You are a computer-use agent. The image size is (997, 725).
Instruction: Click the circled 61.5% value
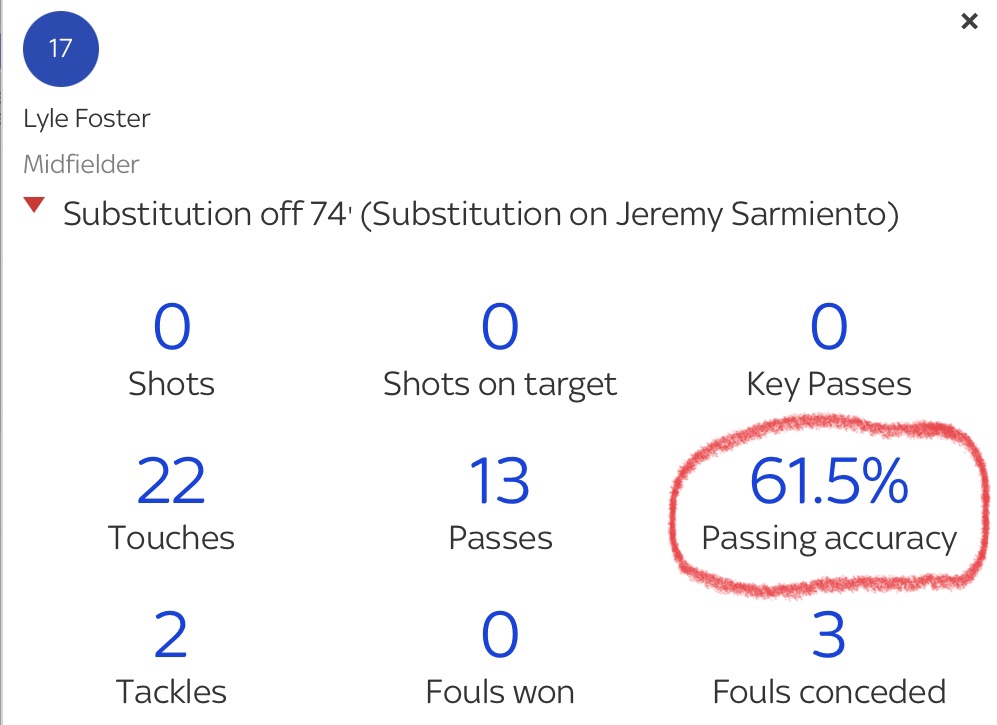[x=829, y=481]
